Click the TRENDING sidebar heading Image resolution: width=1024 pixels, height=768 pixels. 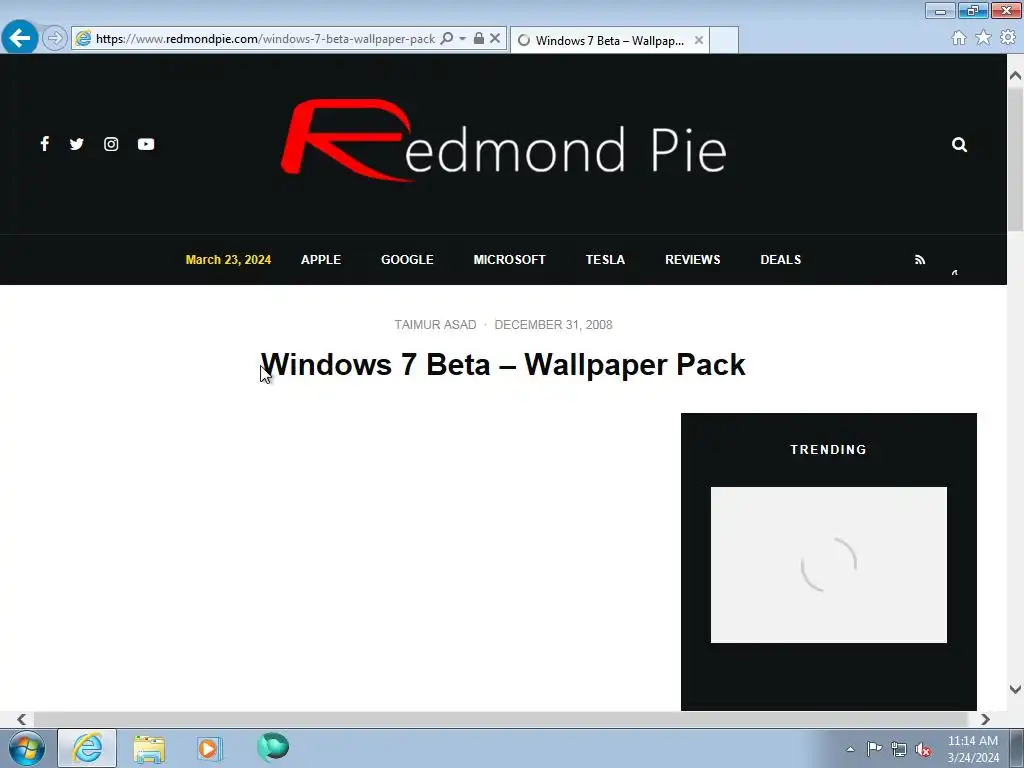(x=828, y=449)
